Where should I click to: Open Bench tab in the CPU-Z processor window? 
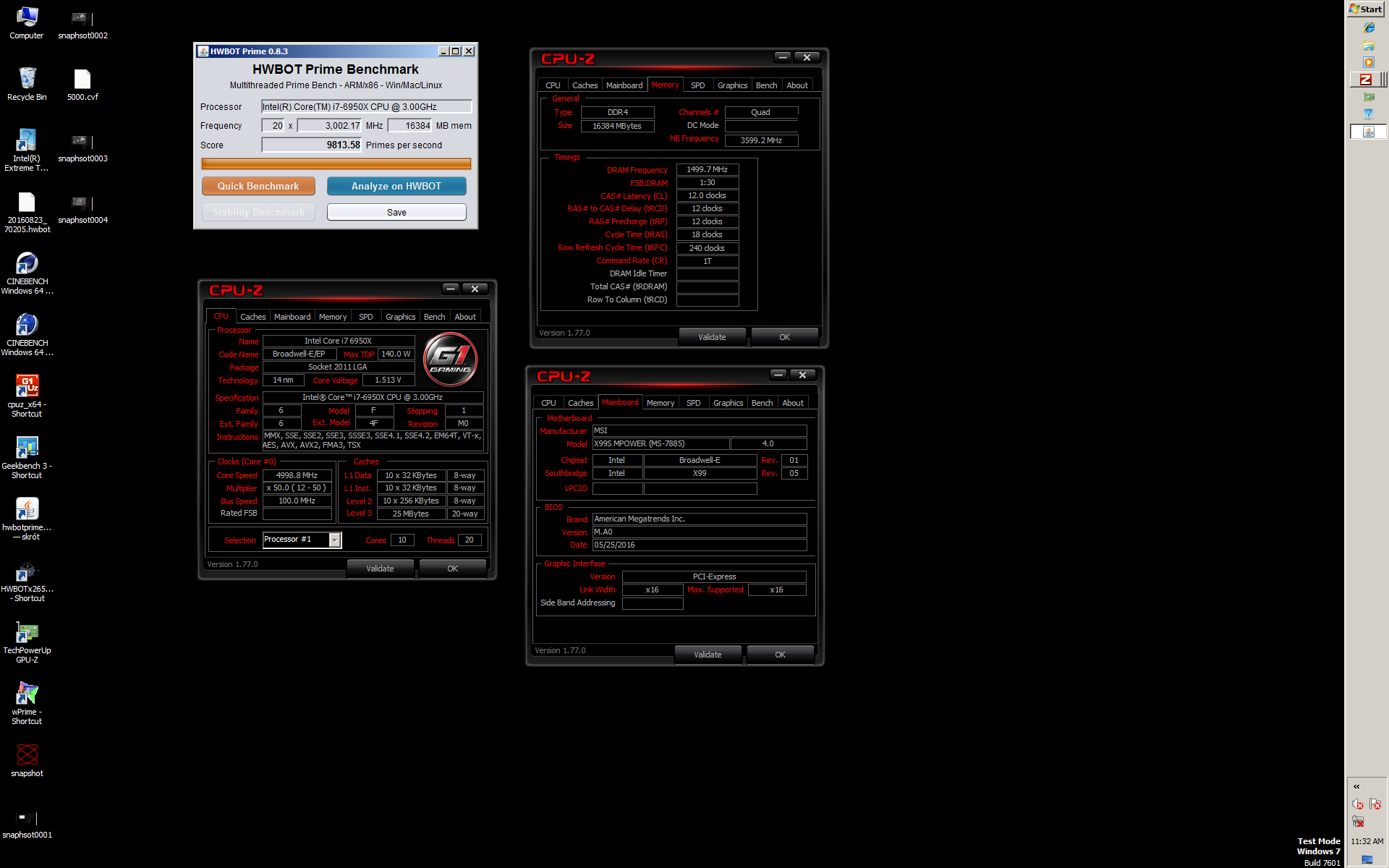pyautogui.click(x=434, y=317)
